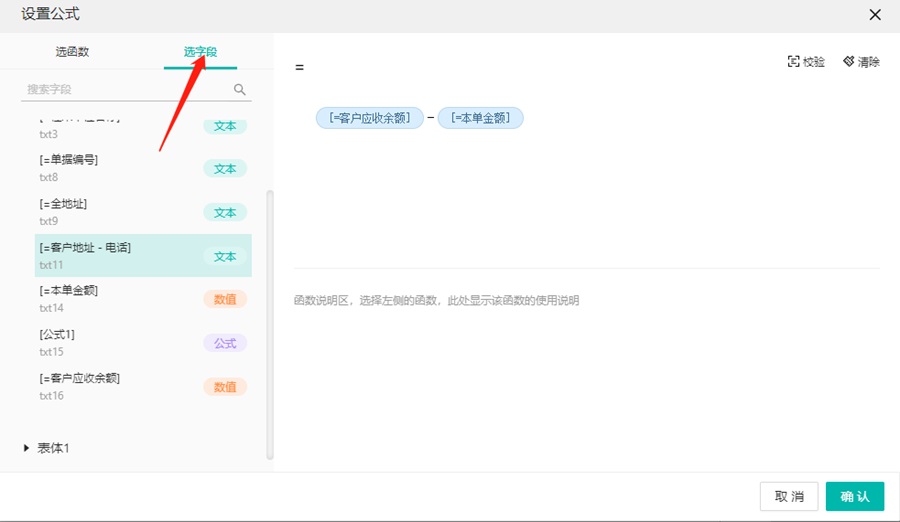This screenshot has width=900, height=522.
Task: Click the 公式 tag on txt15 row
Action: [225, 343]
